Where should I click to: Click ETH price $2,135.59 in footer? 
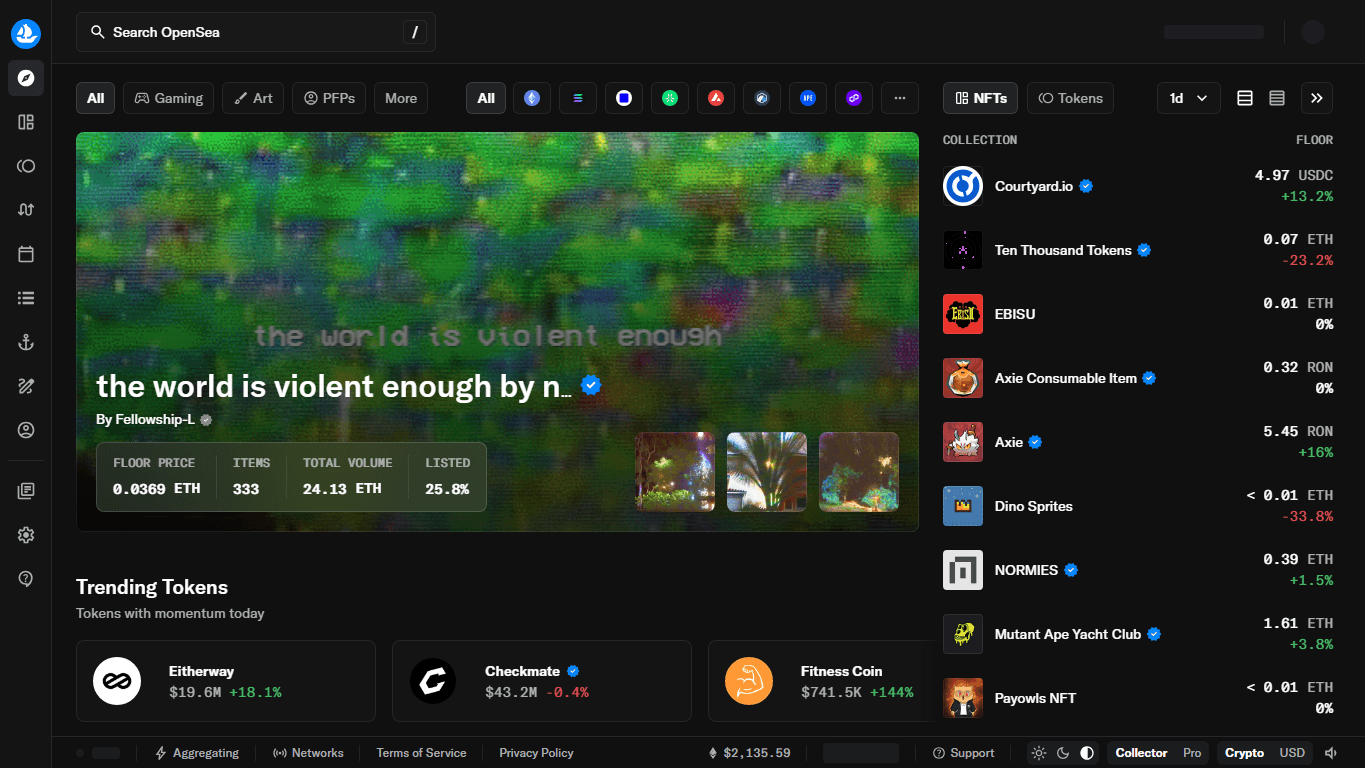pyautogui.click(x=749, y=753)
